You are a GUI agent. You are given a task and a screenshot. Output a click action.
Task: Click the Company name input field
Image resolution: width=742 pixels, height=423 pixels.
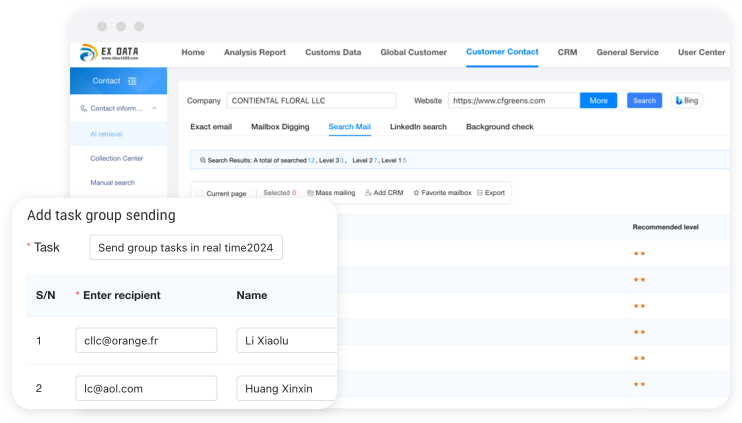tap(311, 101)
